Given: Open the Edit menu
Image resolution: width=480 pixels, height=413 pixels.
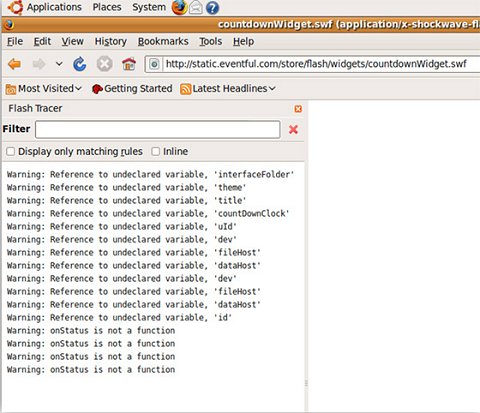Looking at the screenshot, I should tap(42, 41).
